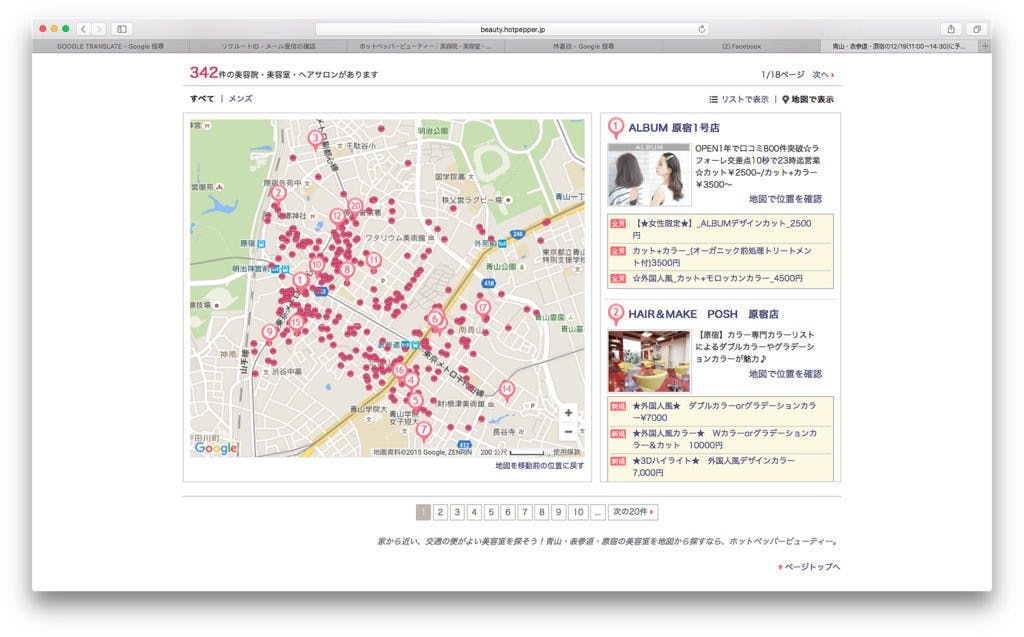The width and height of the screenshot is (1024, 637).
Task: Open カット+カラー 3500円 coupon
Action: pos(720,256)
